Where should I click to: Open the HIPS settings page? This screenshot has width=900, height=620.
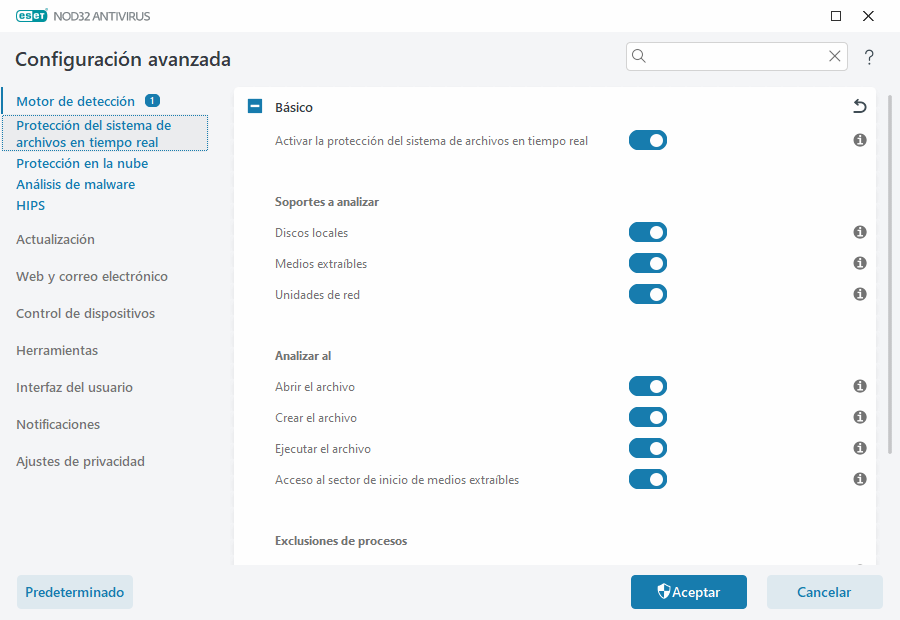pyautogui.click(x=30, y=205)
